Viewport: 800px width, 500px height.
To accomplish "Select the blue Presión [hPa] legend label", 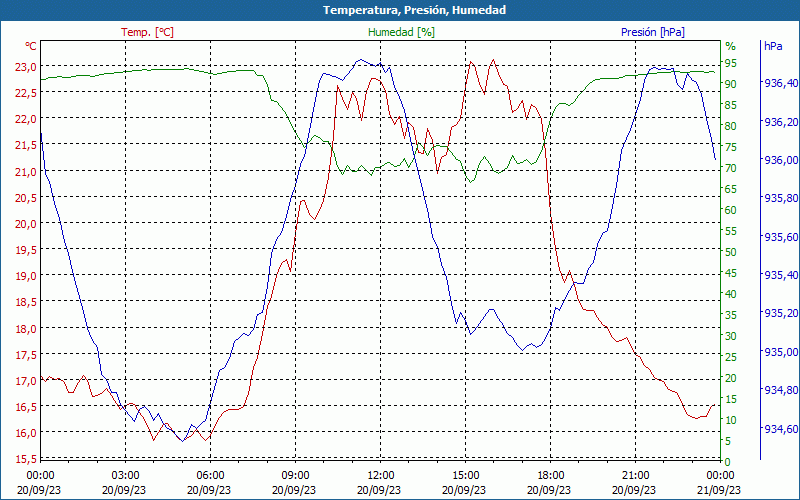I will click(x=653, y=32).
